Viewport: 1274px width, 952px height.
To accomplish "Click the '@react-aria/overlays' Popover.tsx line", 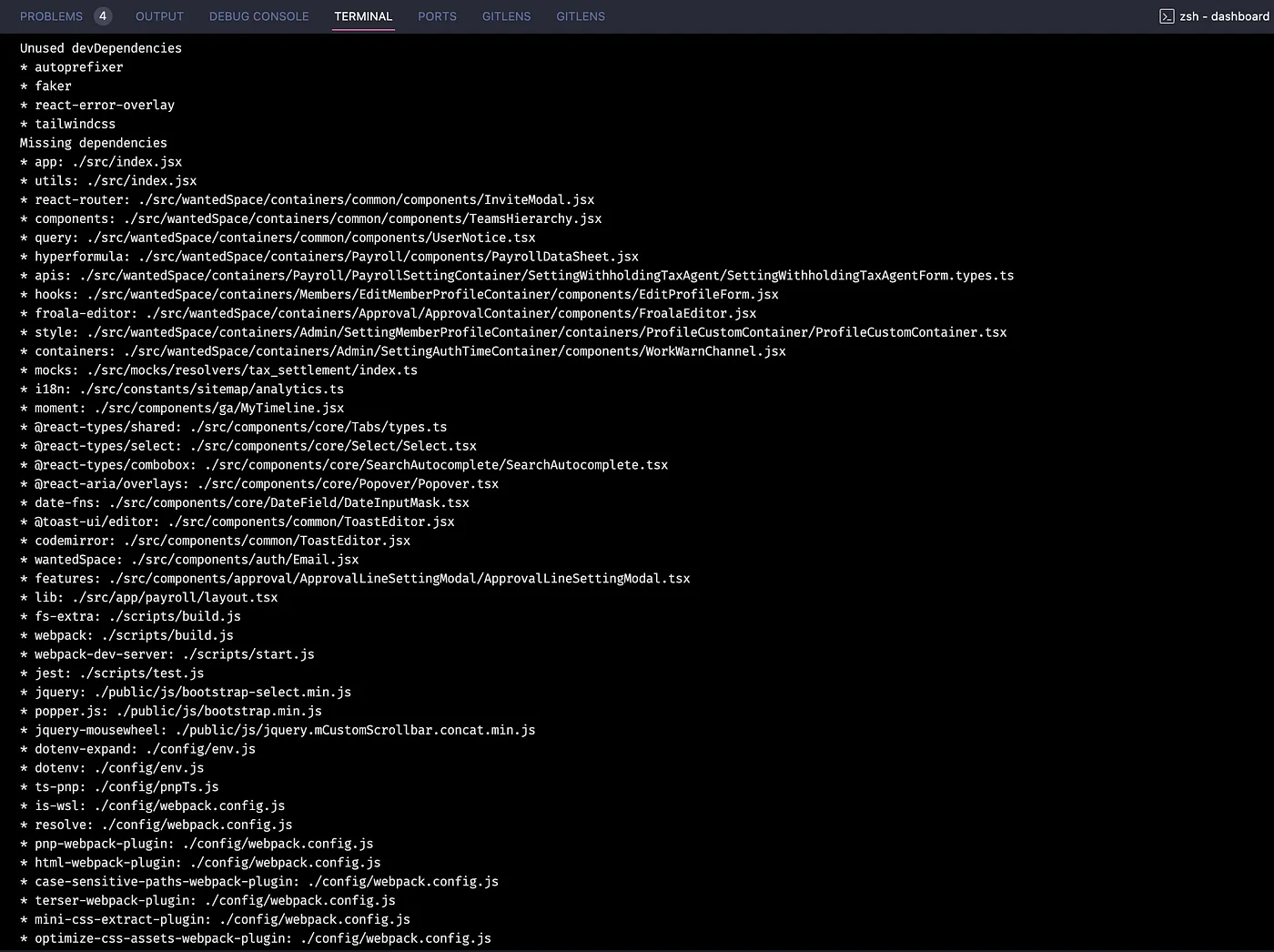I will (x=259, y=484).
